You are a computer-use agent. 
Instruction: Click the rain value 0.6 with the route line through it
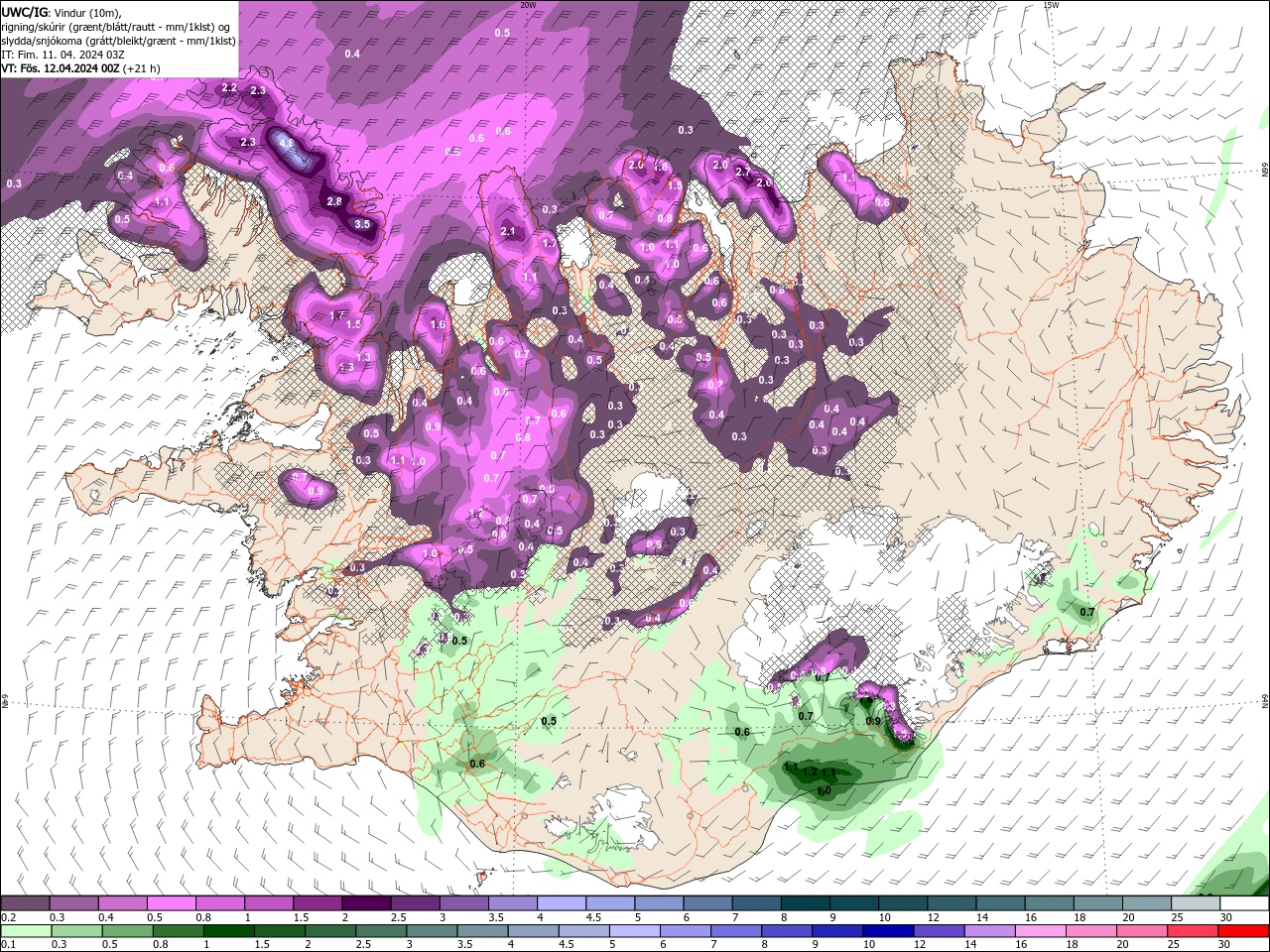tap(477, 764)
